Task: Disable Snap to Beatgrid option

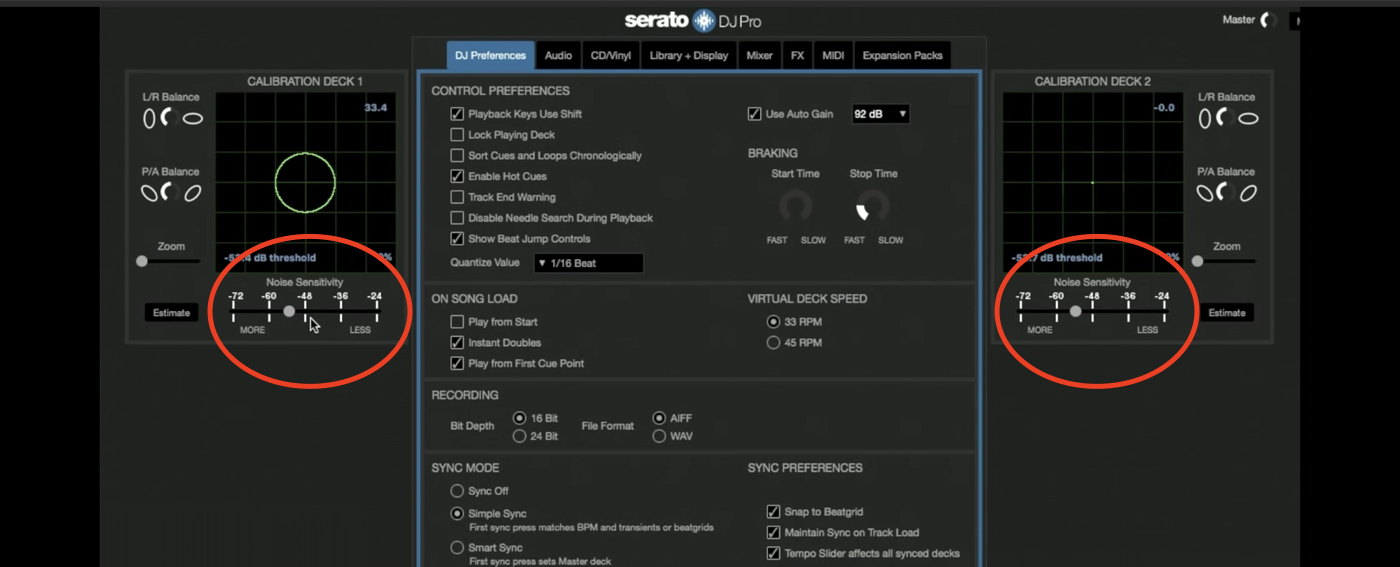Action: (x=773, y=512)
